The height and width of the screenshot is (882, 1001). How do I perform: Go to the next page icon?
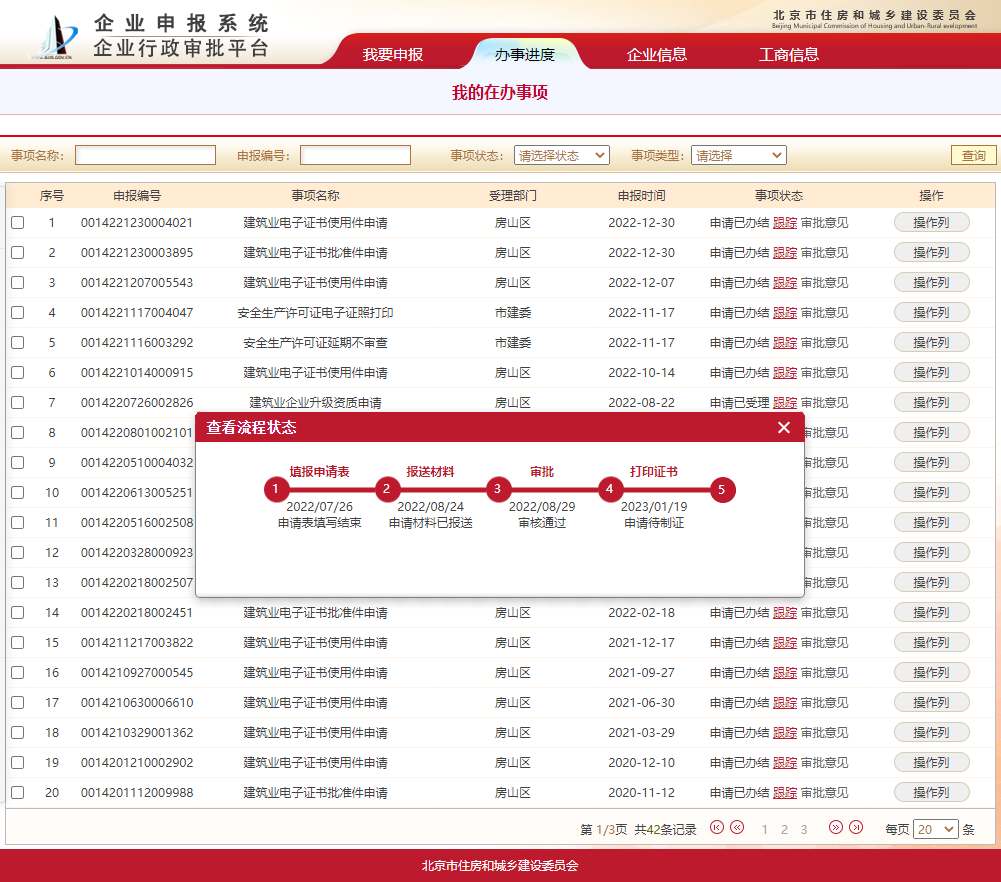(836, 827)
